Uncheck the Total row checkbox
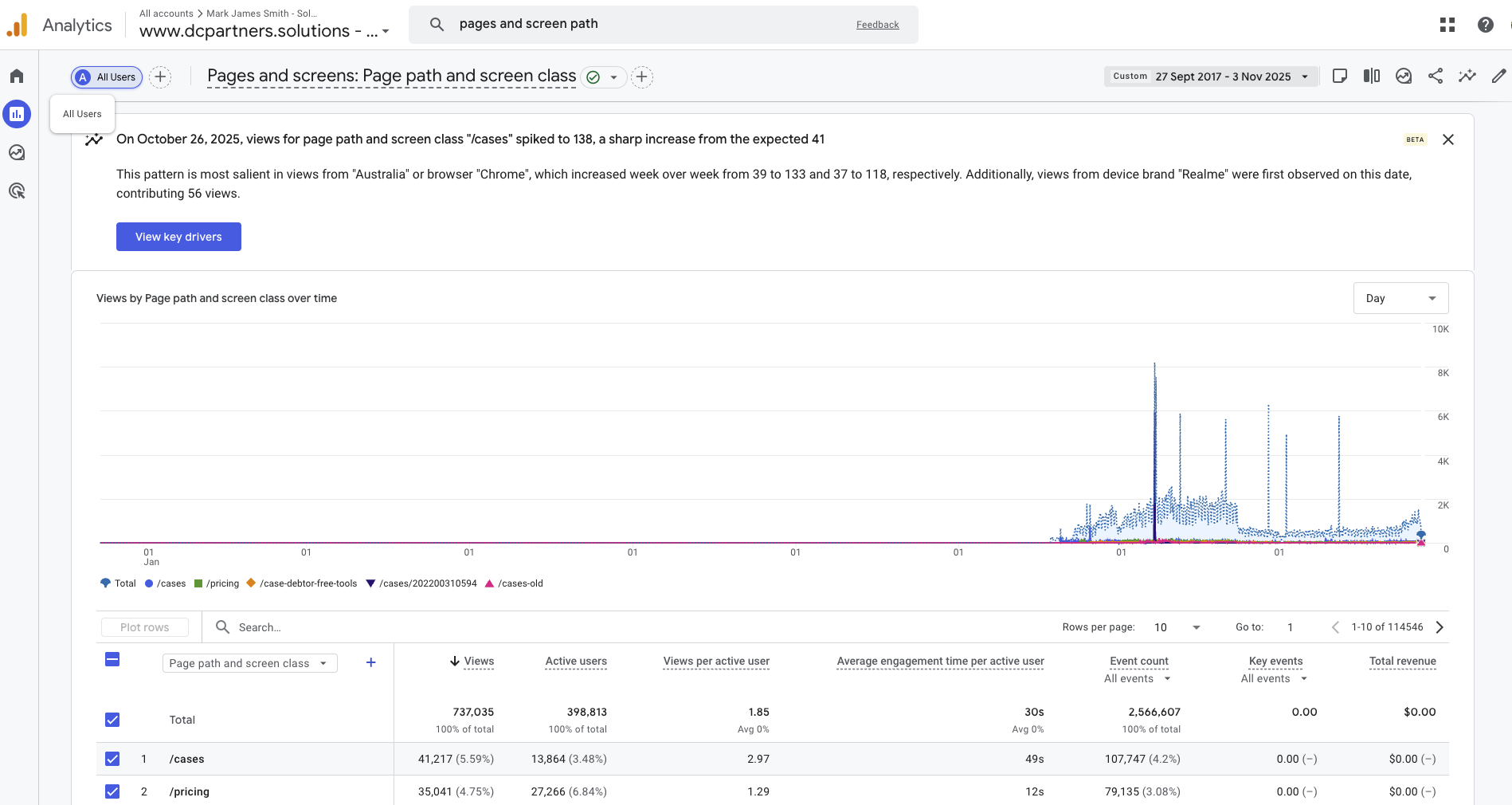 click(x=112, y=720)
